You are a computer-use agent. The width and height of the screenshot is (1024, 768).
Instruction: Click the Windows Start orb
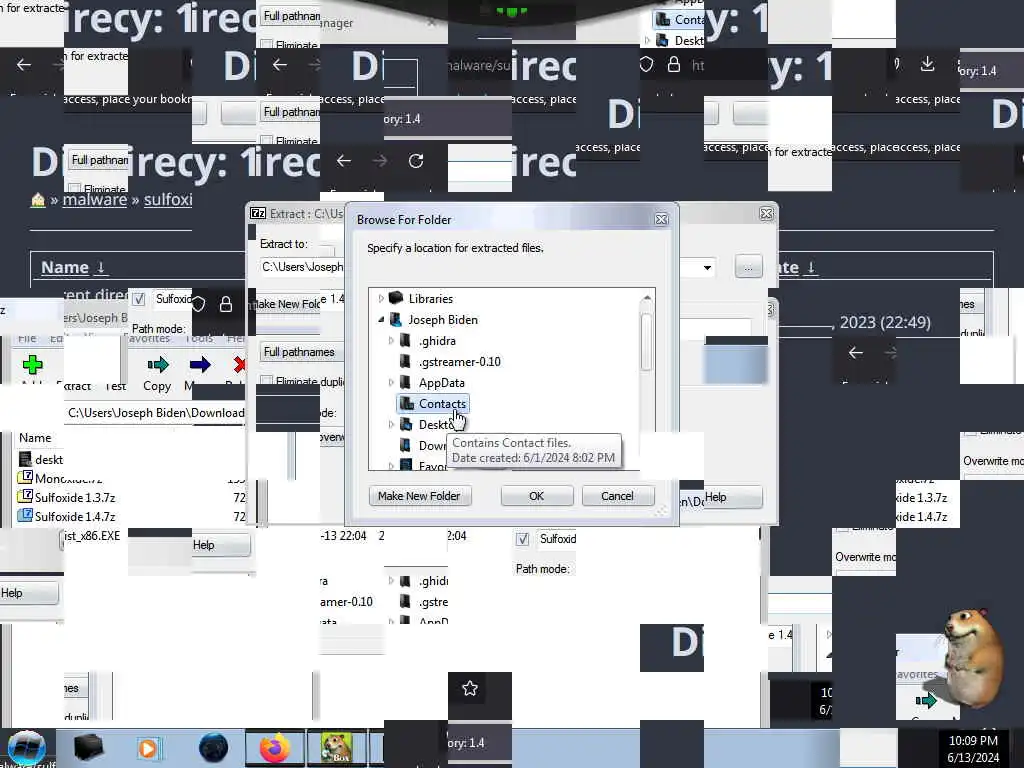[x=26, y=748]
